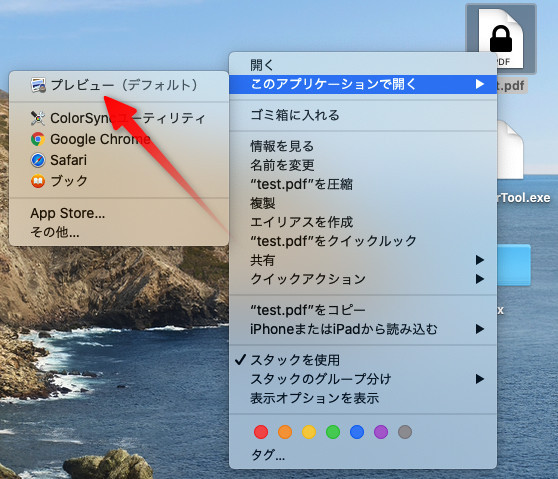Apply the green tag color

[x=333, y=432]
